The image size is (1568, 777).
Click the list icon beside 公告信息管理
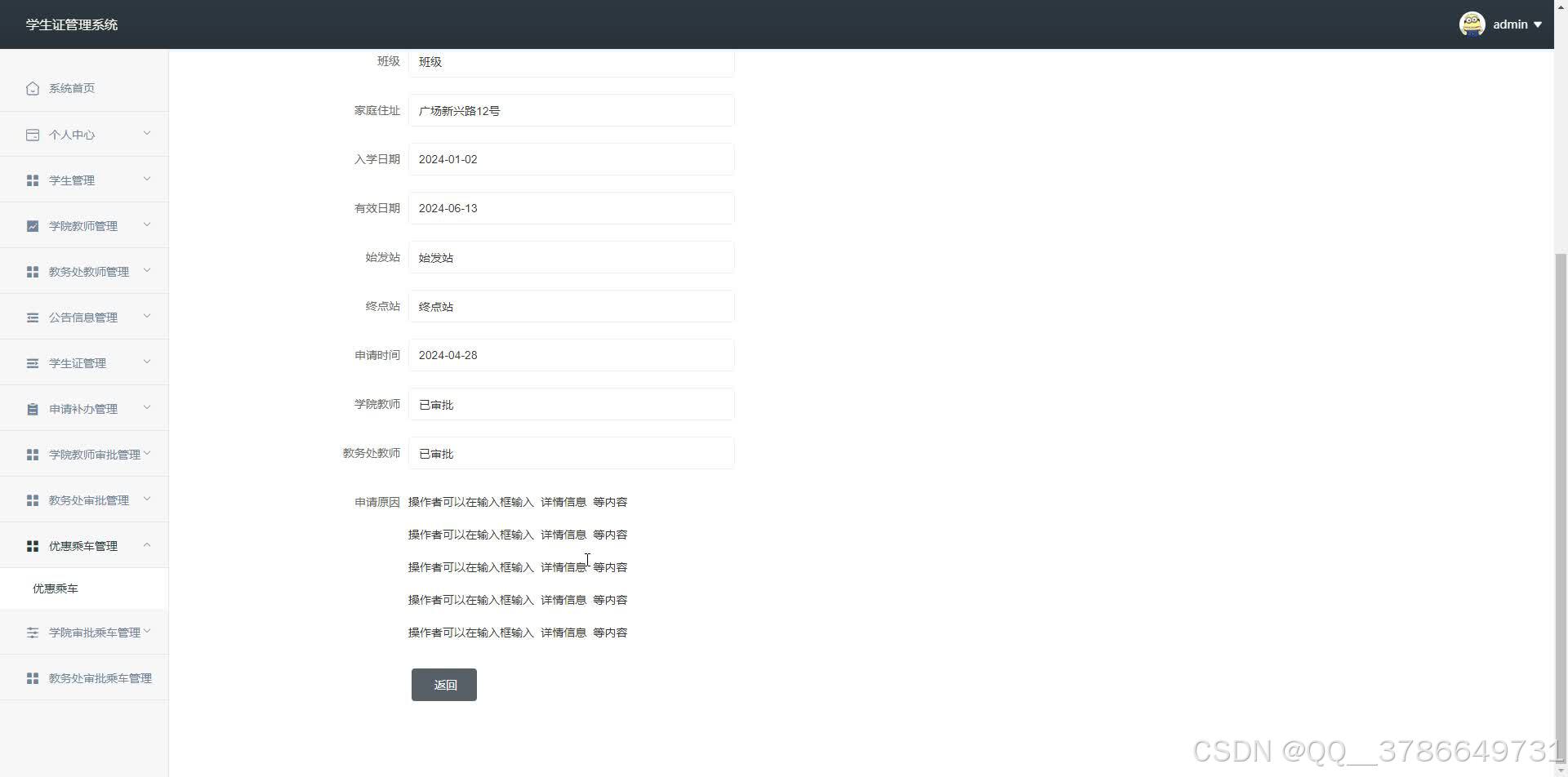pyautogui.click(x=33, y=317)
